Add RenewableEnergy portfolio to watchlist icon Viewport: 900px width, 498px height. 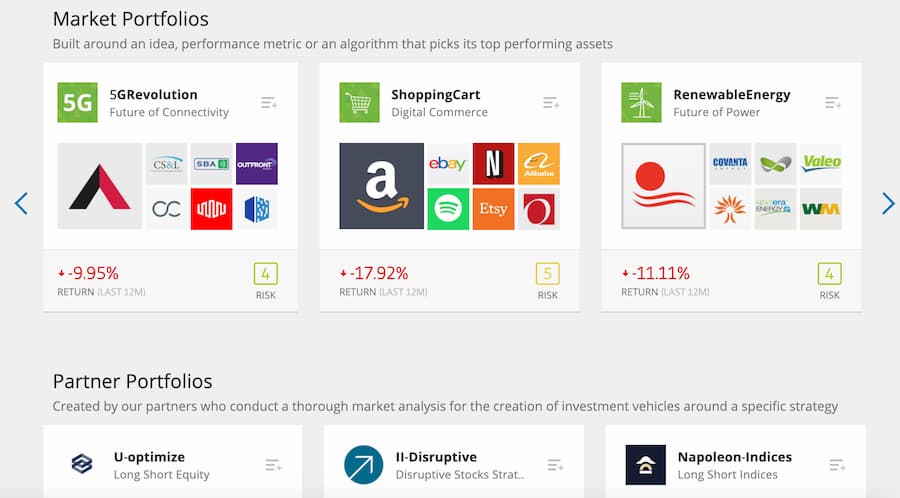point(833,103)
